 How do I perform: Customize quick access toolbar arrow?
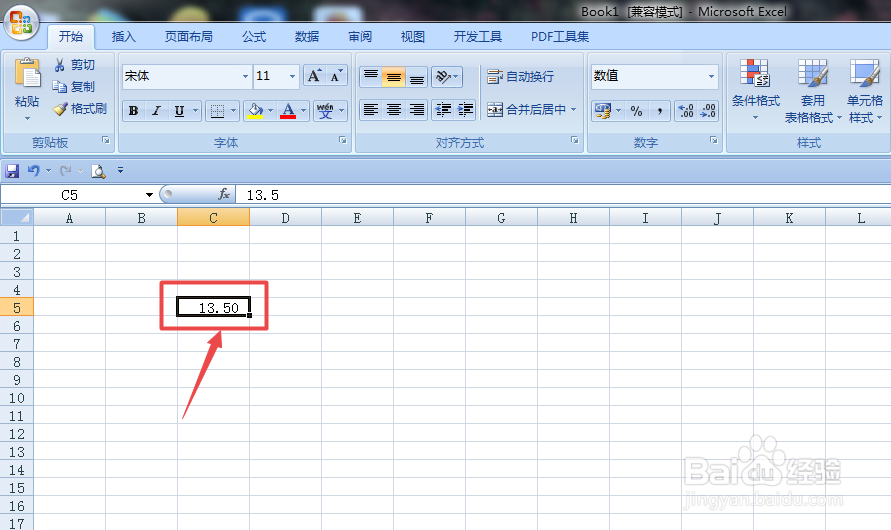120,170
